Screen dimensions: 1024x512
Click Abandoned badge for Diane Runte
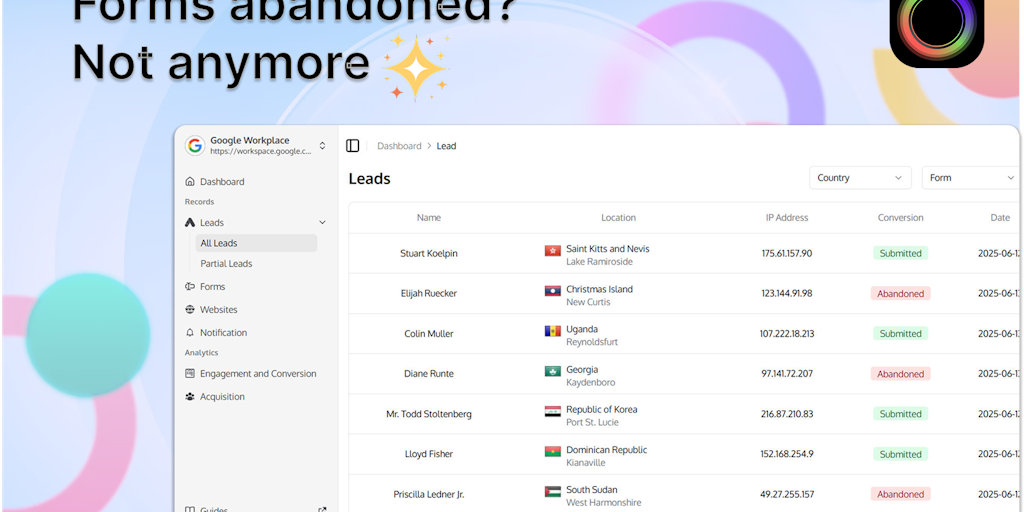tap(901, 374)
